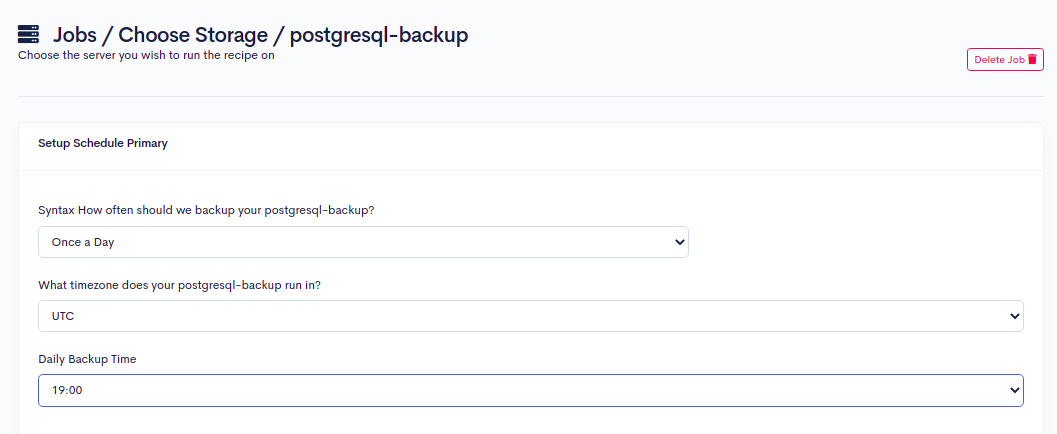Click the chevron arrow on the UTC select

point(1015,316)
